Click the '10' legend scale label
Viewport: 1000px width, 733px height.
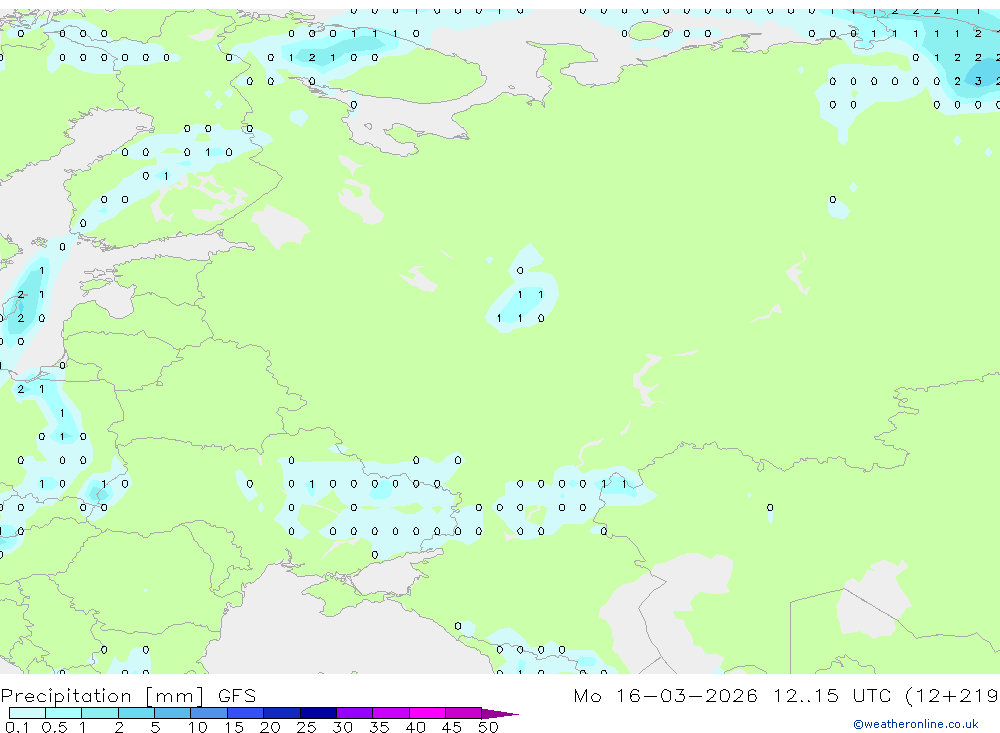[198, 727]
